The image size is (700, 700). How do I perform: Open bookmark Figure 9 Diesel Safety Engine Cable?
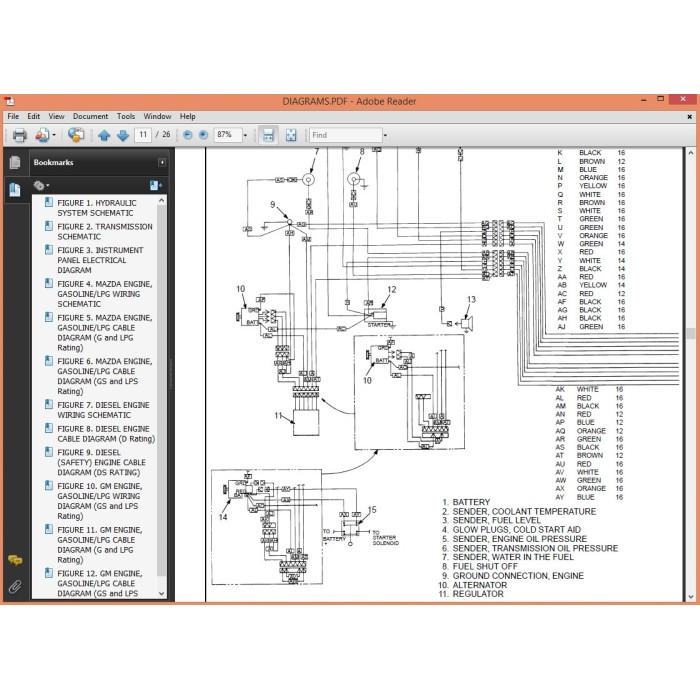pyautogui.click(x=101, y=462)
